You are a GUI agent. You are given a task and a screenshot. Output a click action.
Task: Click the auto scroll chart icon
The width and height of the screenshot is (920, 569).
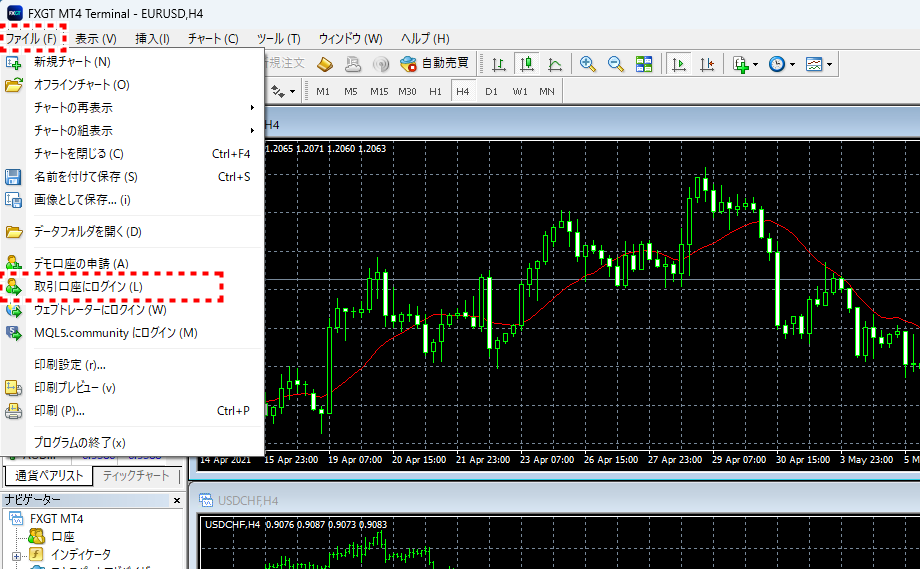point(679,64)
